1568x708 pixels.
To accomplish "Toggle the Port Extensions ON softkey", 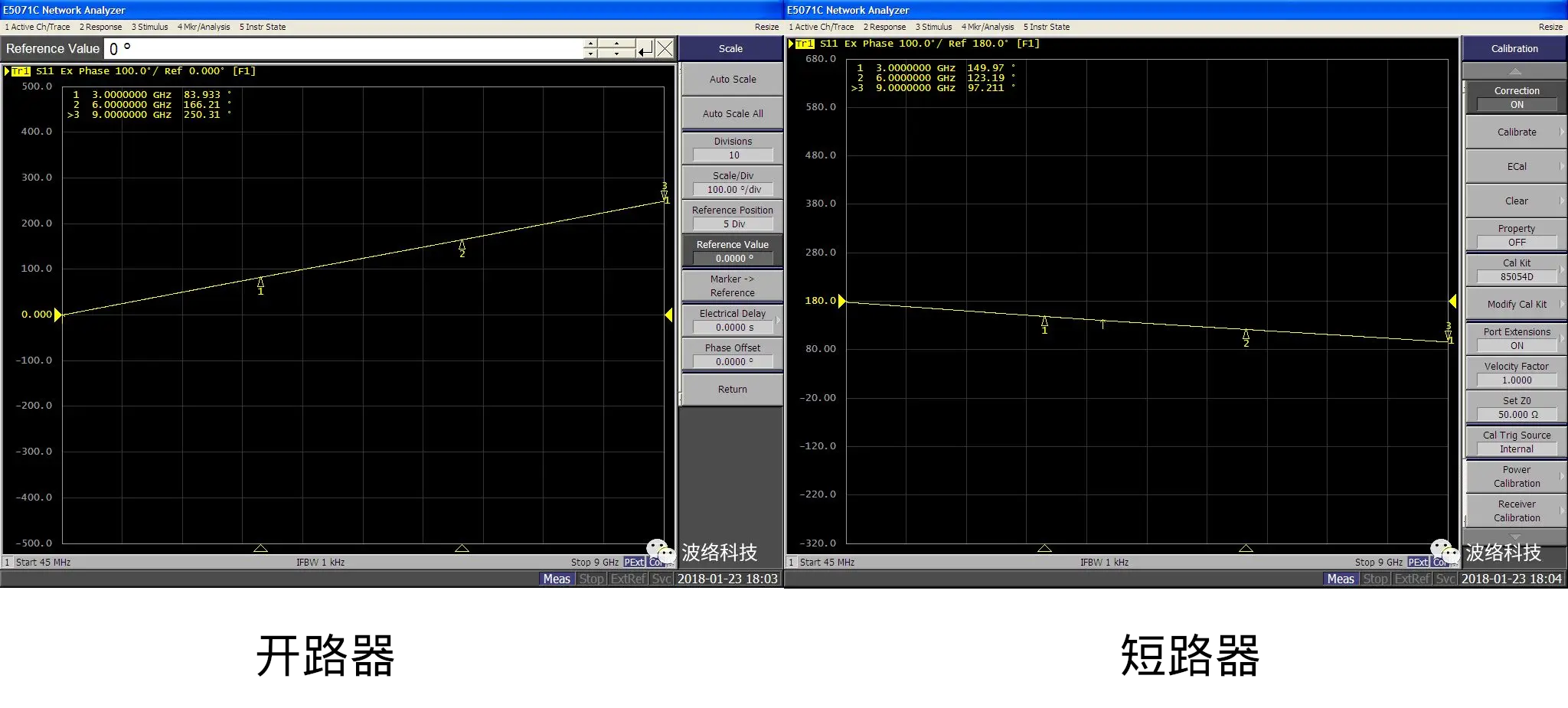I will tap(1516, 338).
